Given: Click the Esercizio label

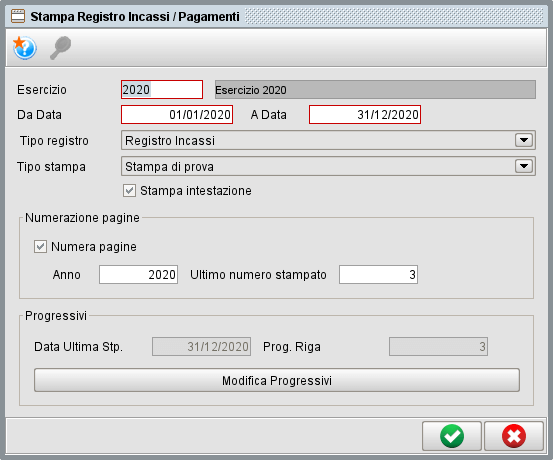Looking at the screenshot, I should point(42,90).
